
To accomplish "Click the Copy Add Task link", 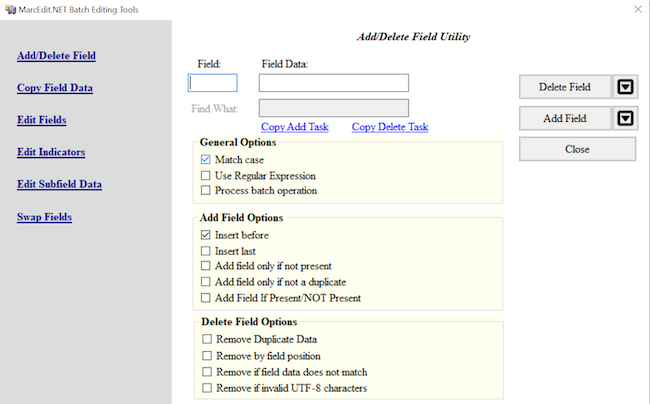I will pyautogui.click(x=295, y=127).
